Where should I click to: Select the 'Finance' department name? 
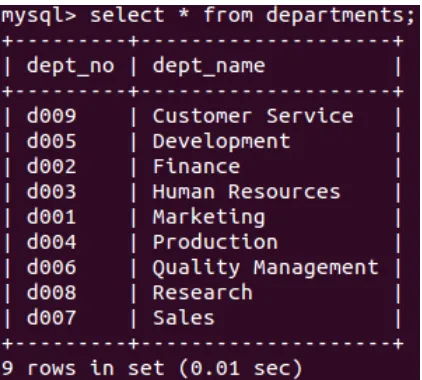[196, 166]
